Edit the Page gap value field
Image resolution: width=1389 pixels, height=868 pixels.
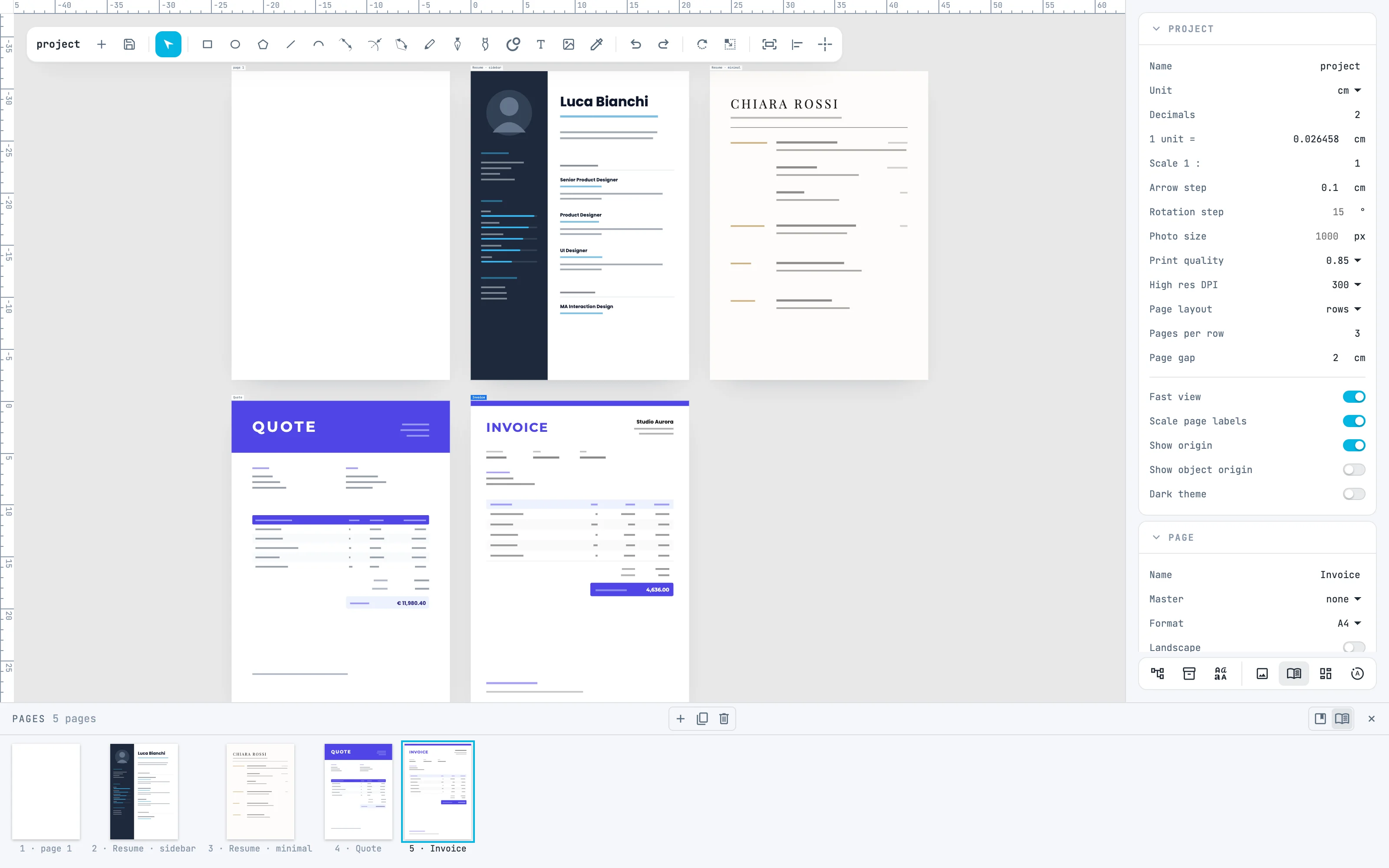tap(1335, 358)
